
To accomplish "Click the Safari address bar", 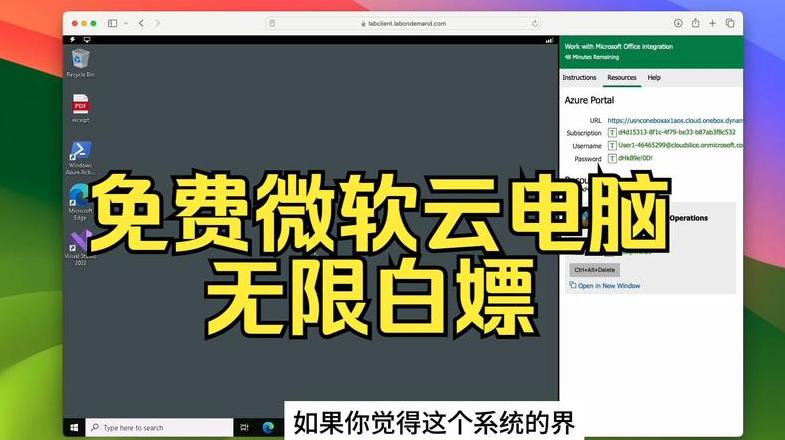I will click(x=404, y=23).
